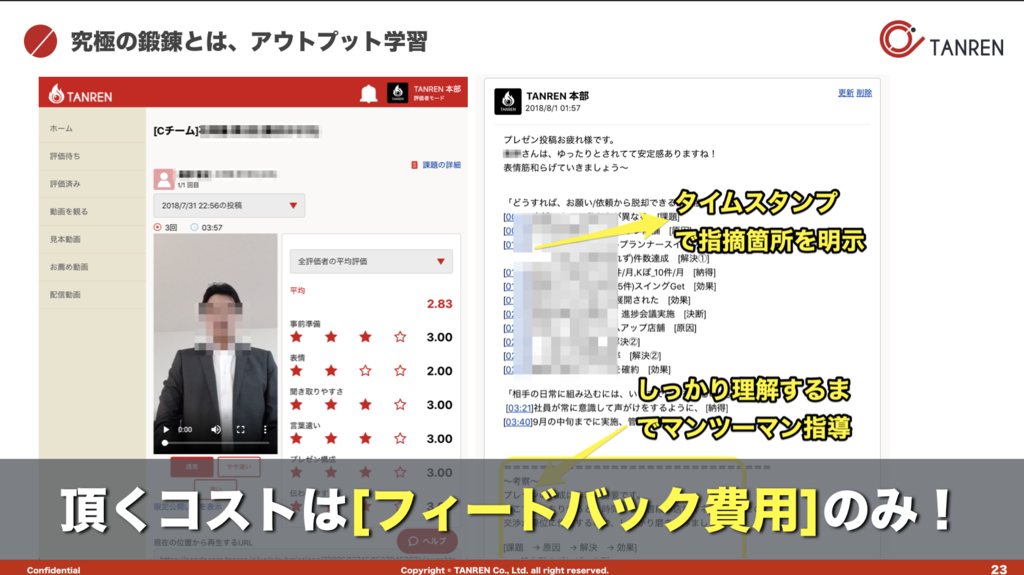Click the second filled star under 表情

tap(331, 370)
